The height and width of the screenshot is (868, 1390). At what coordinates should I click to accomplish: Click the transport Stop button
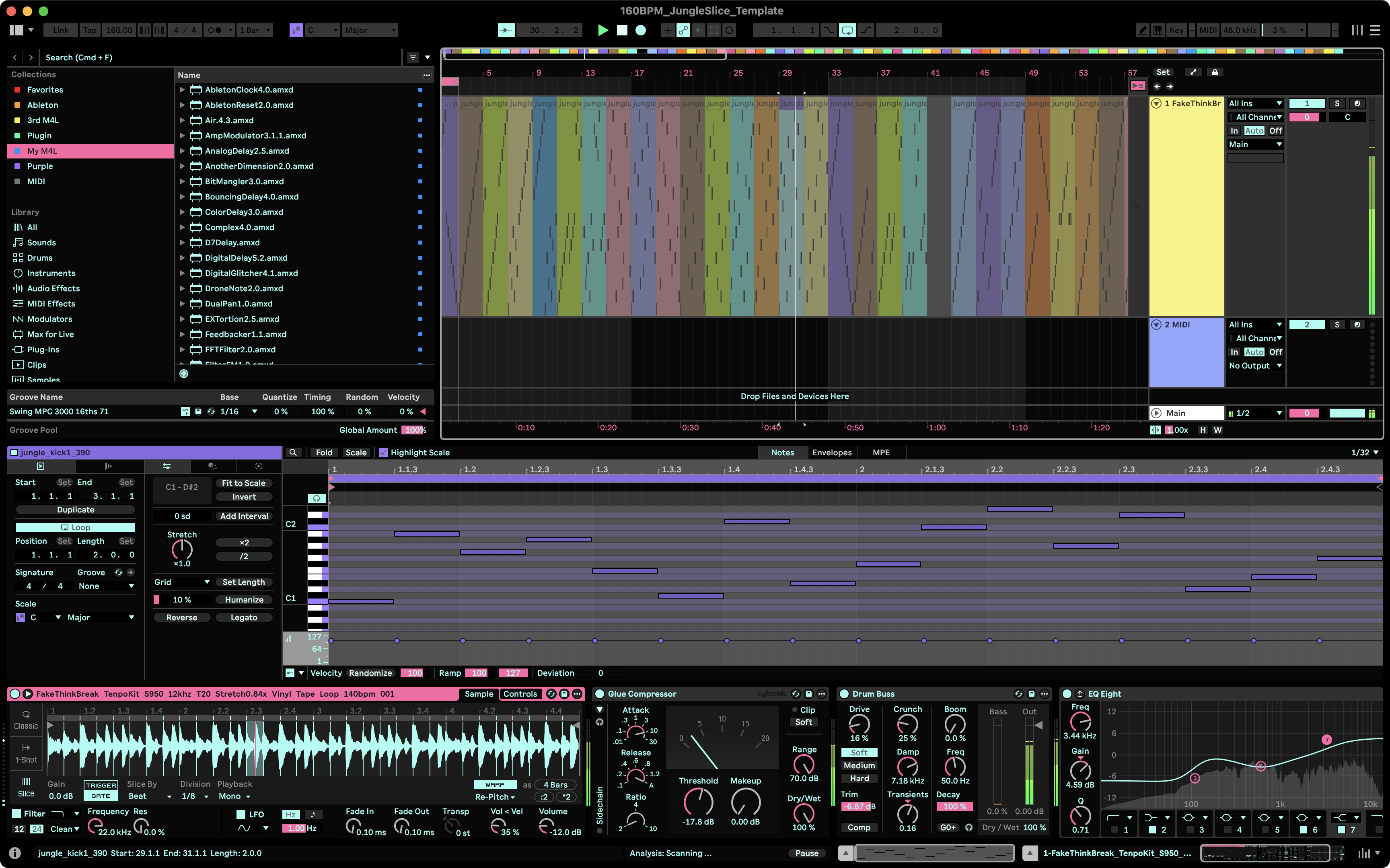[x=621, y=30]
